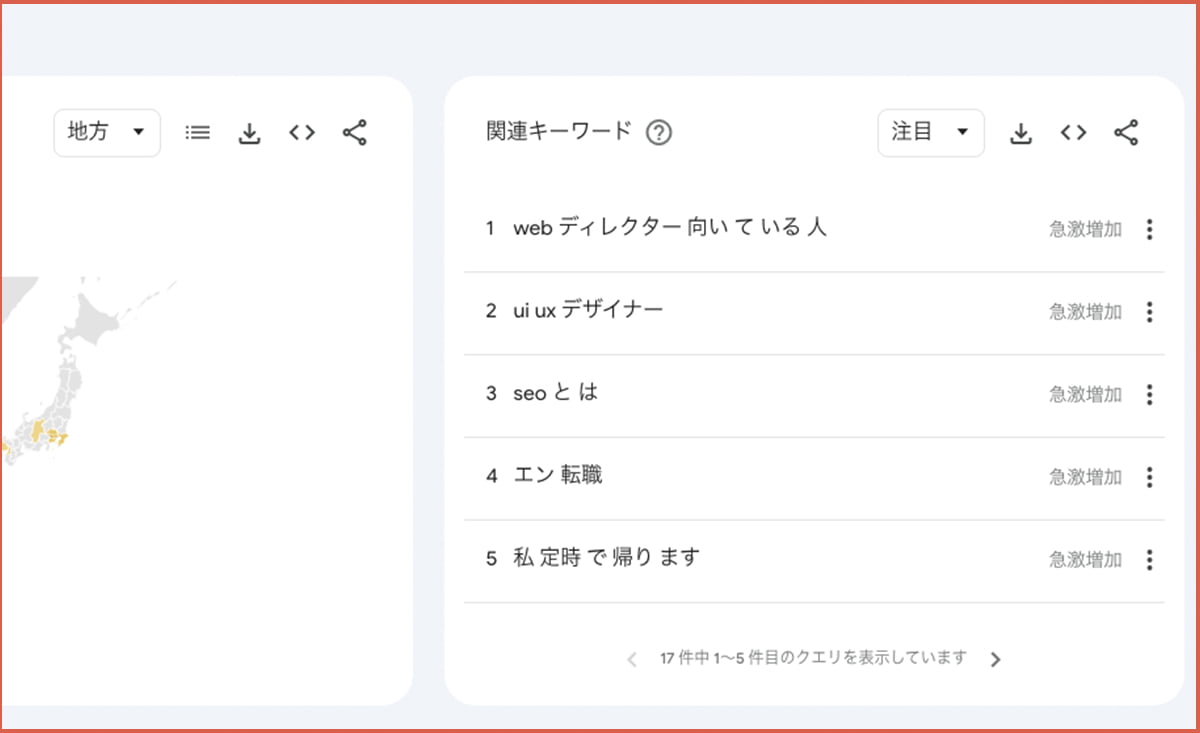Open more options menu for 'seo とは'
This screenshot has height=733, width=1200.
[1149, 395]
